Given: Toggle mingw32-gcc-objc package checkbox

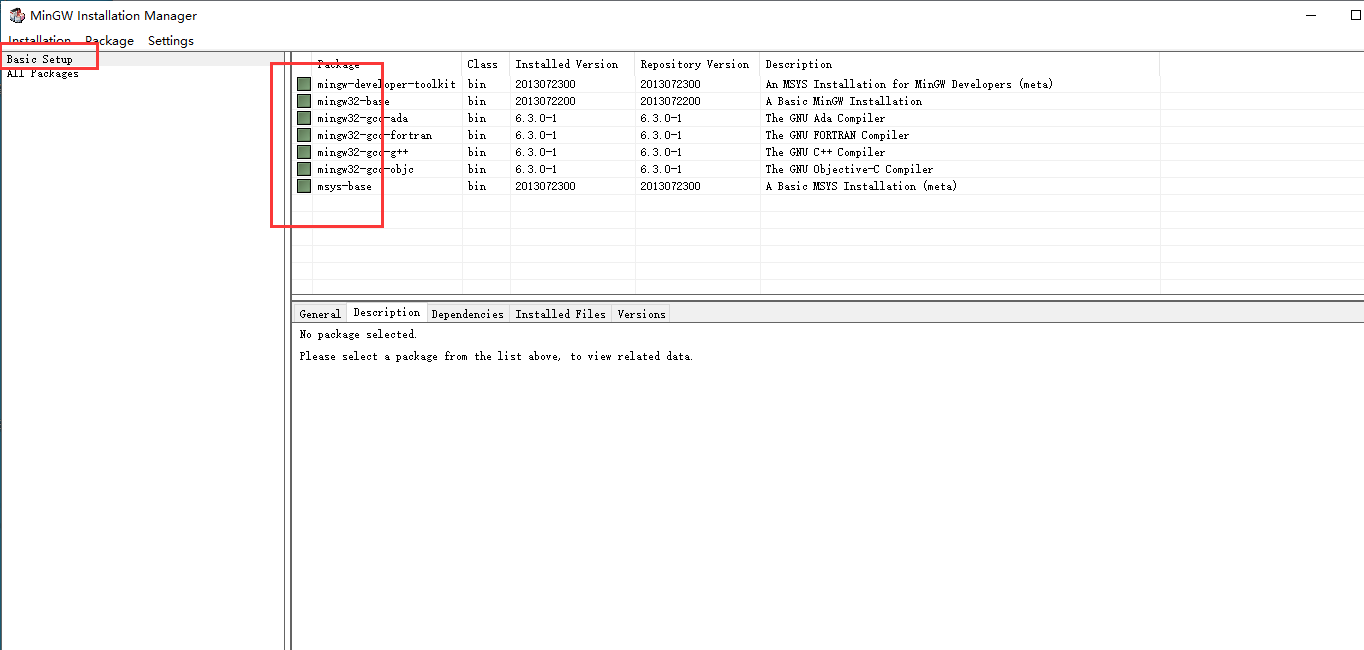Looking at the screenshot, I should coord(304,169).
